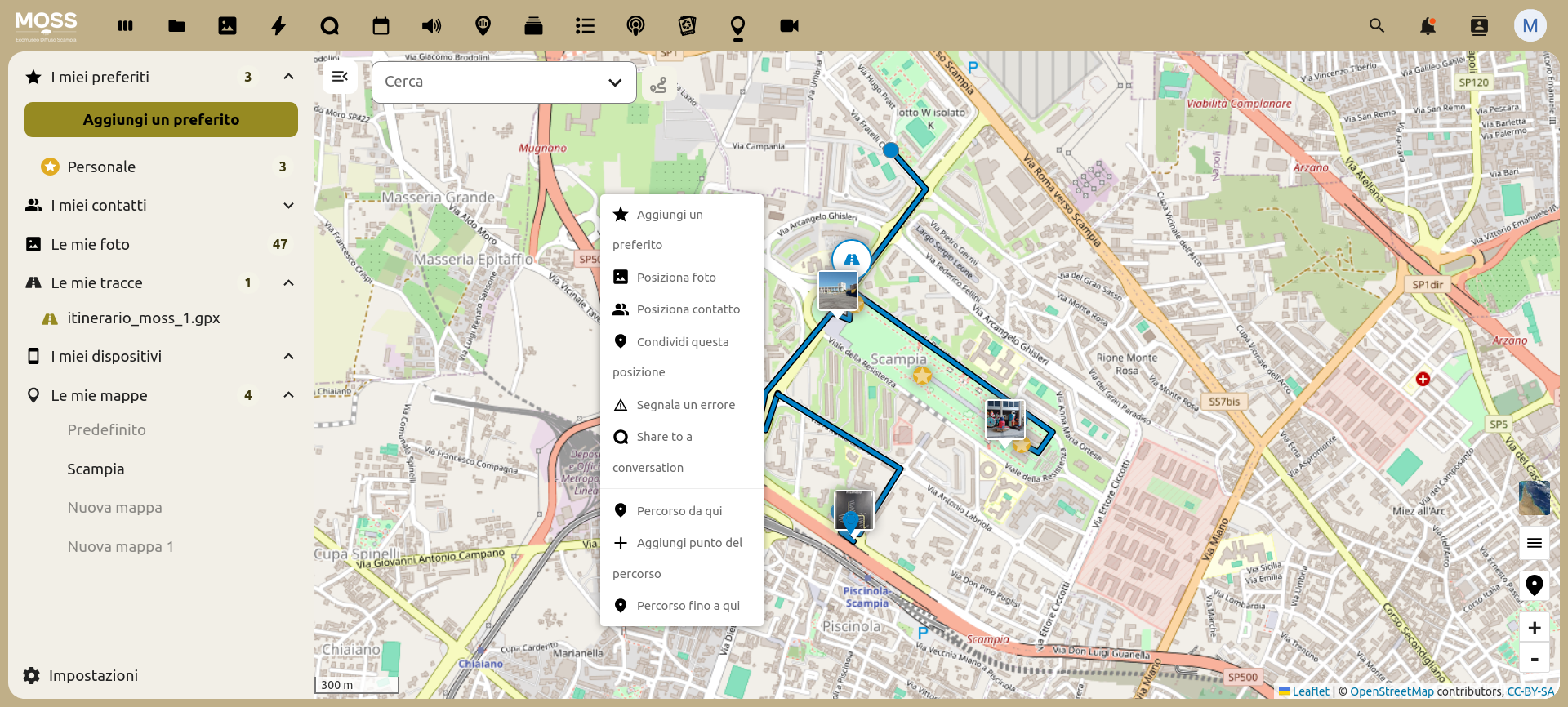Image resolution: width=1568 pixels, height=707 pixels.
Task: Collapse the sidebar with the menu toggle icon
Action: coord(340,77)
